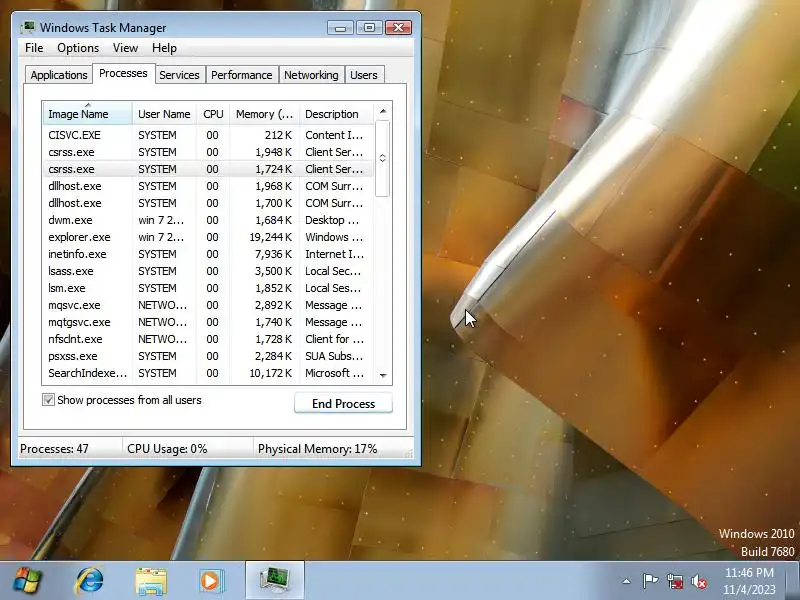The image size is (800, 600).
Task: Sort by User Name column header
Action: [x=164, y=114]
